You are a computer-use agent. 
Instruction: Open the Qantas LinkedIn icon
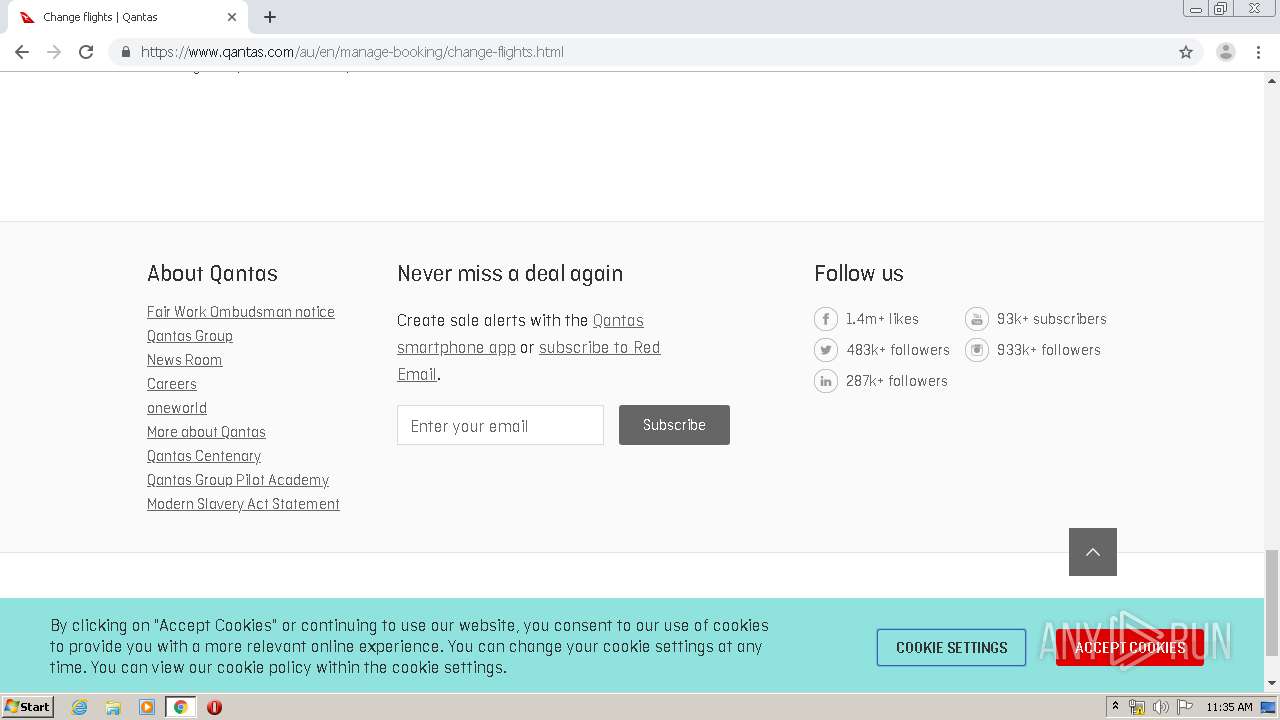[825, 381]
